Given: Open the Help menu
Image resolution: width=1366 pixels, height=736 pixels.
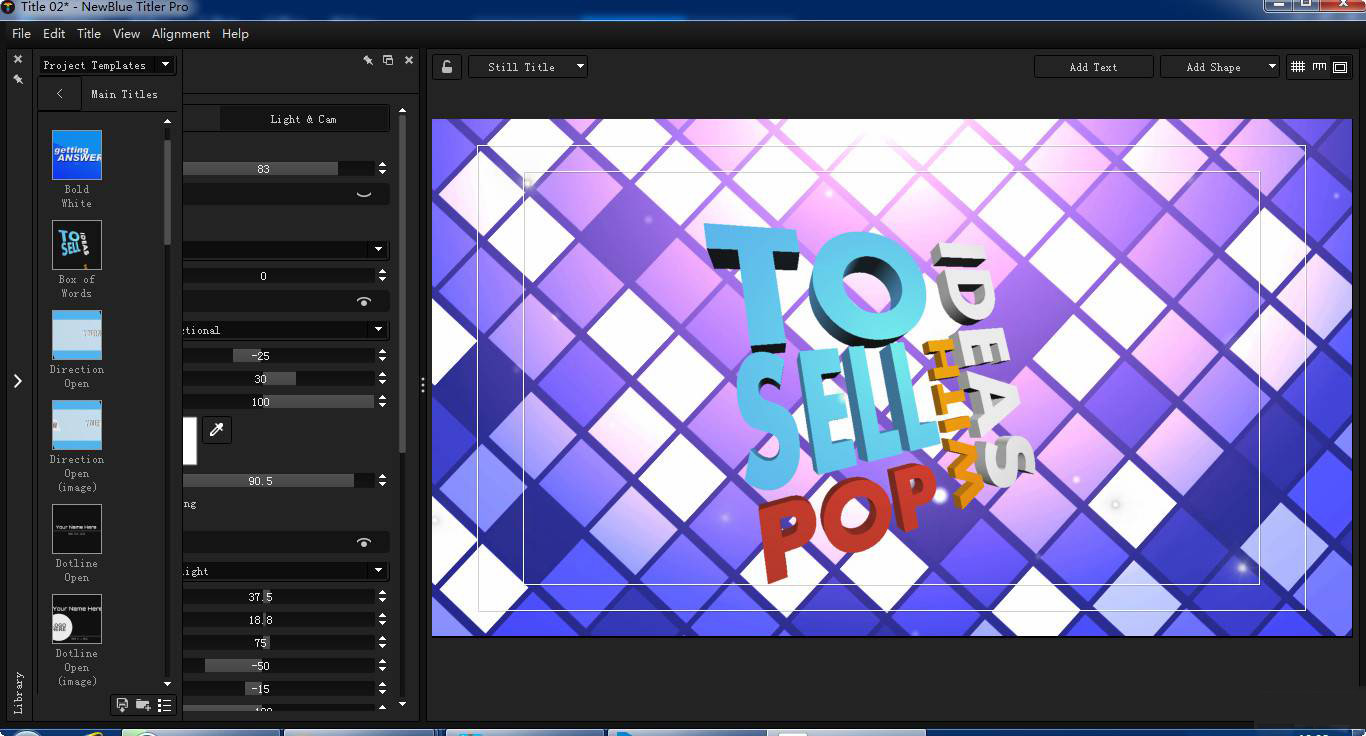Looking at the screenshot, I should point(235,33).
